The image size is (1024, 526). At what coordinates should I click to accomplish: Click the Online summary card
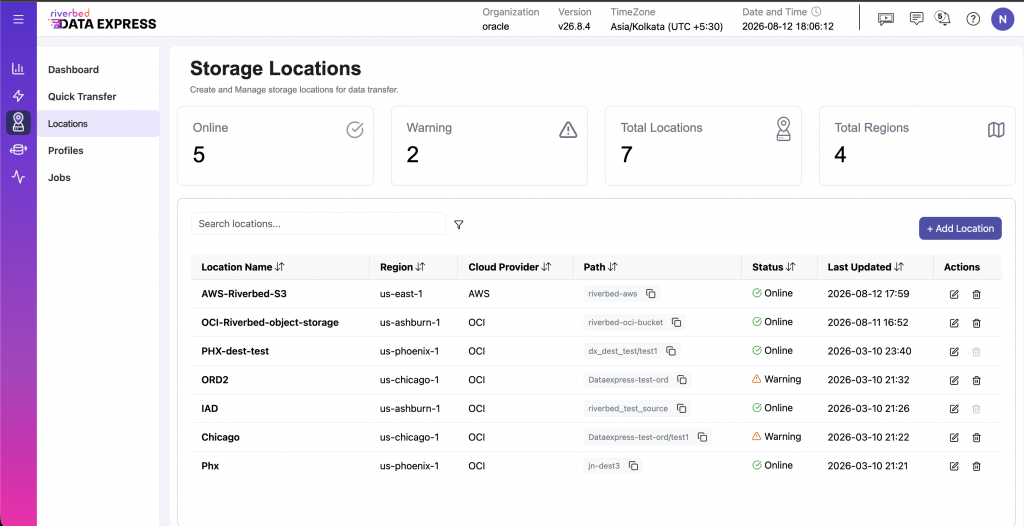pyautogui.click(x=275, y=146)
